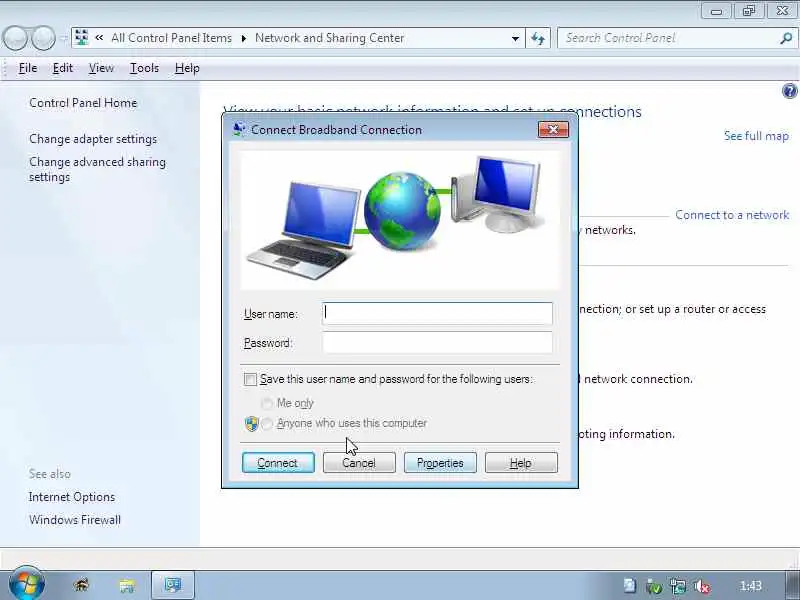Image resolution: width=800 pixels, height=600 pixels.
Task: Open the Windows Explorer taskbar icon
Action: point(127,585)
